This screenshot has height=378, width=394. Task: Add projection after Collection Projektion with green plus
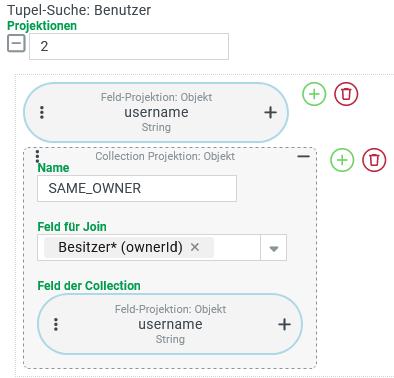342,160
